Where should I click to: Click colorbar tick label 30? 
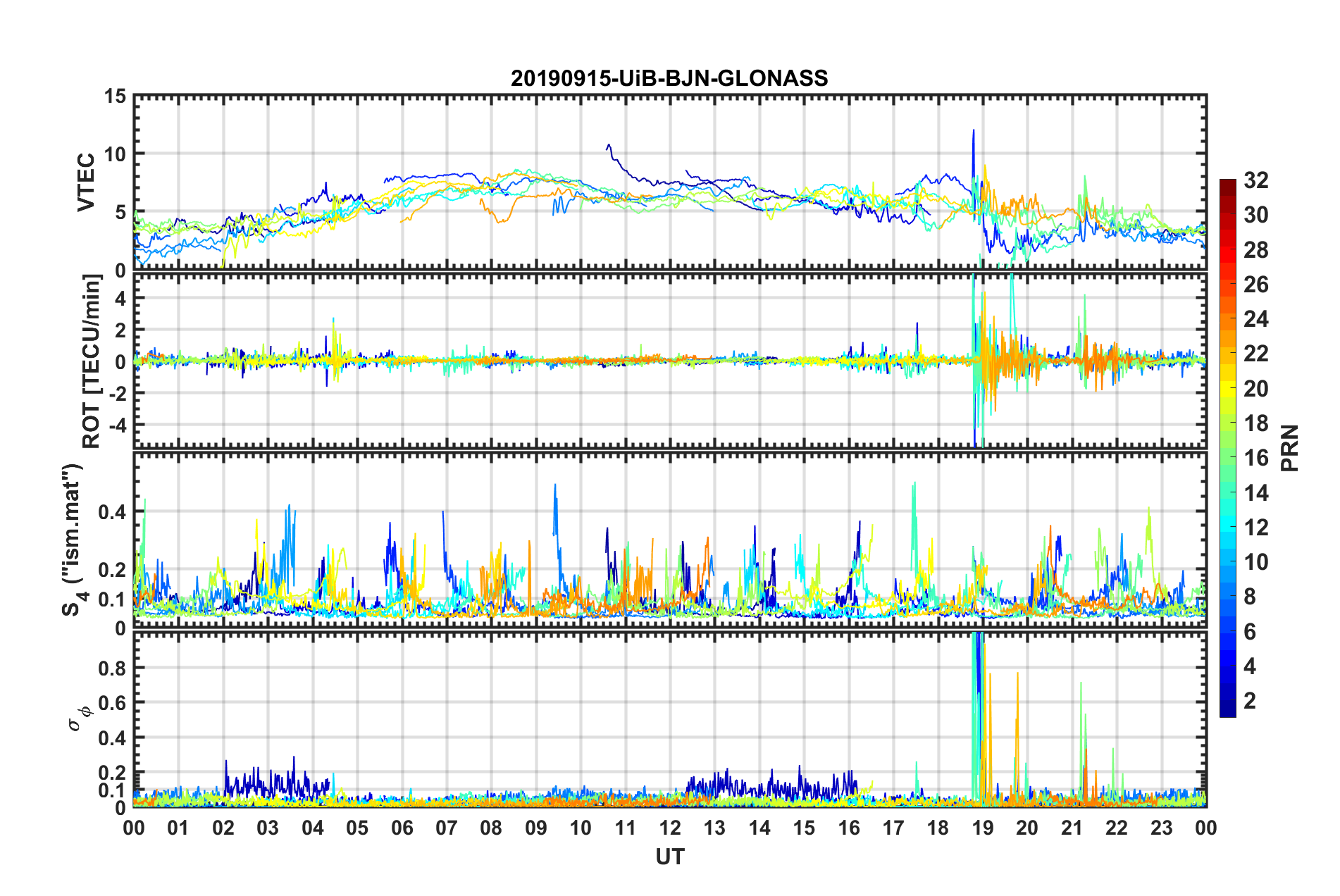click(x=1256, y=215)
